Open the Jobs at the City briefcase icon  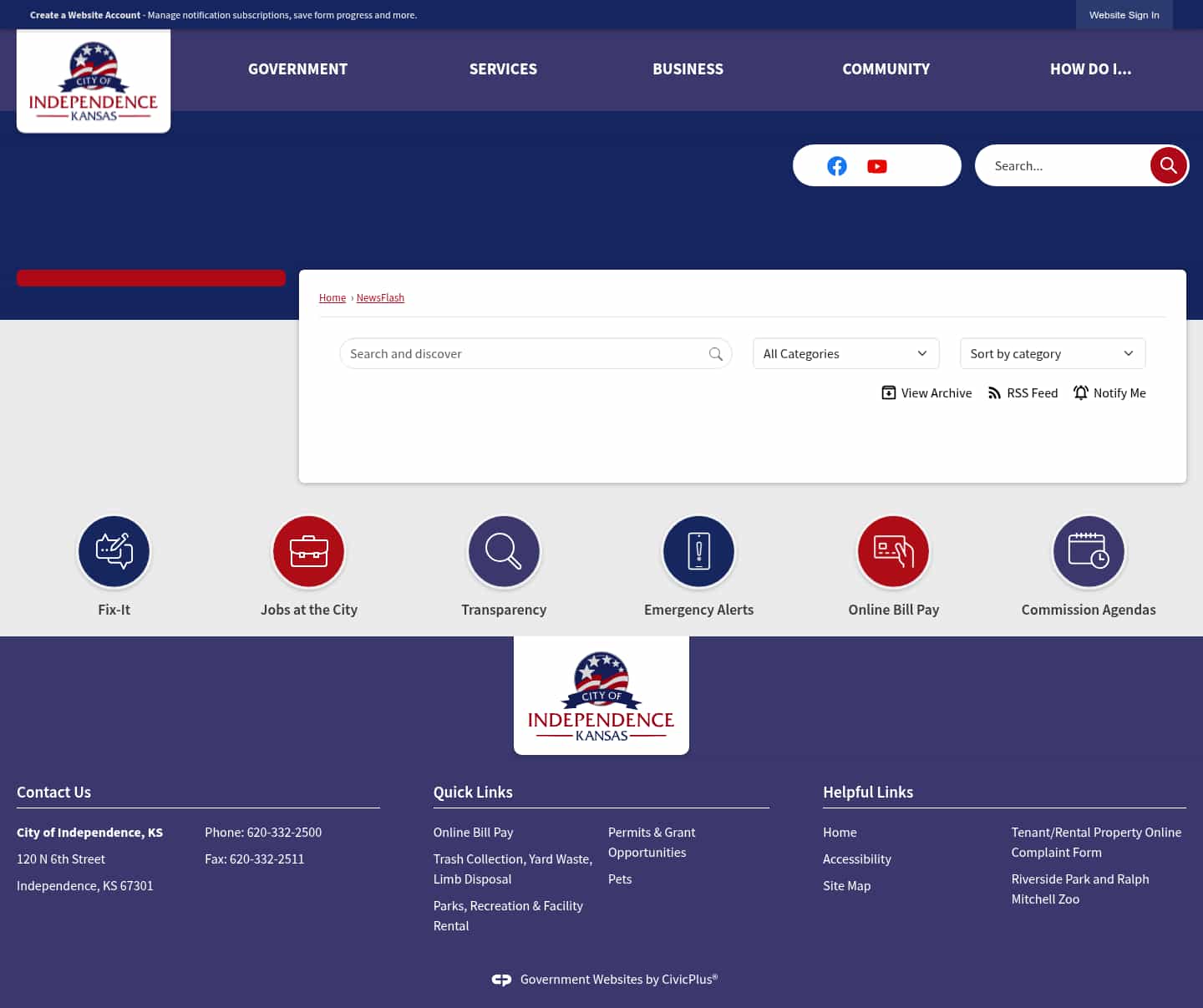(x=309, y=551)
